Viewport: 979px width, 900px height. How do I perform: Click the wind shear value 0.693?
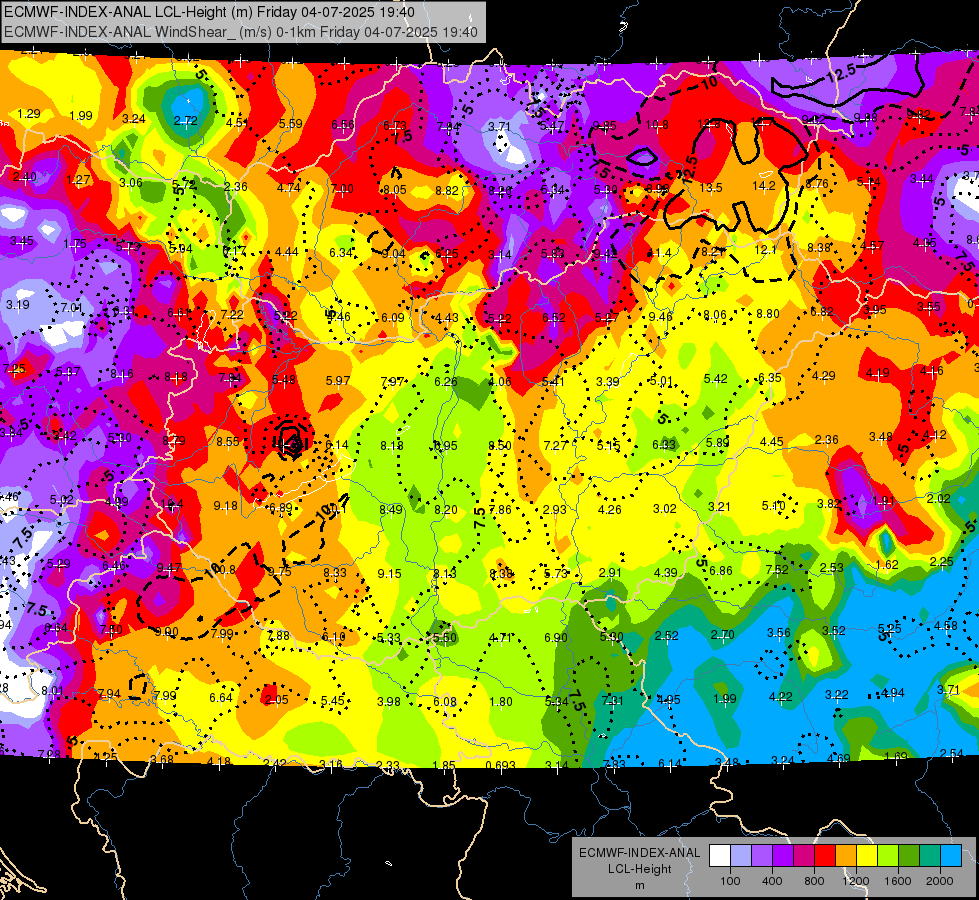coord(501,765)
